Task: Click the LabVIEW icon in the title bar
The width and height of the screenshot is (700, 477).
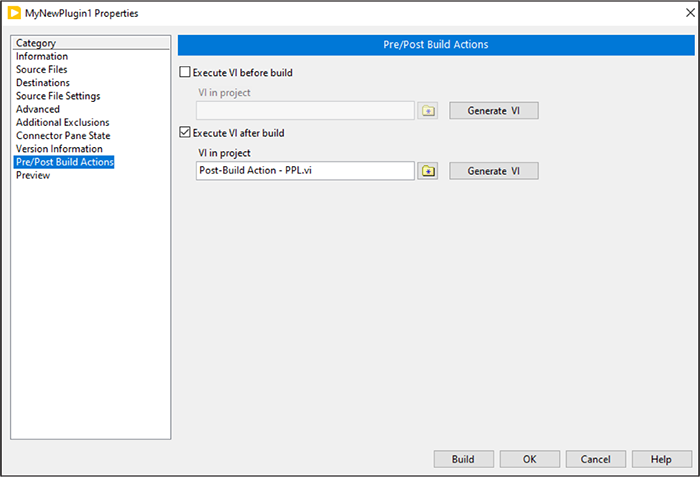Action: click(14, 13)
